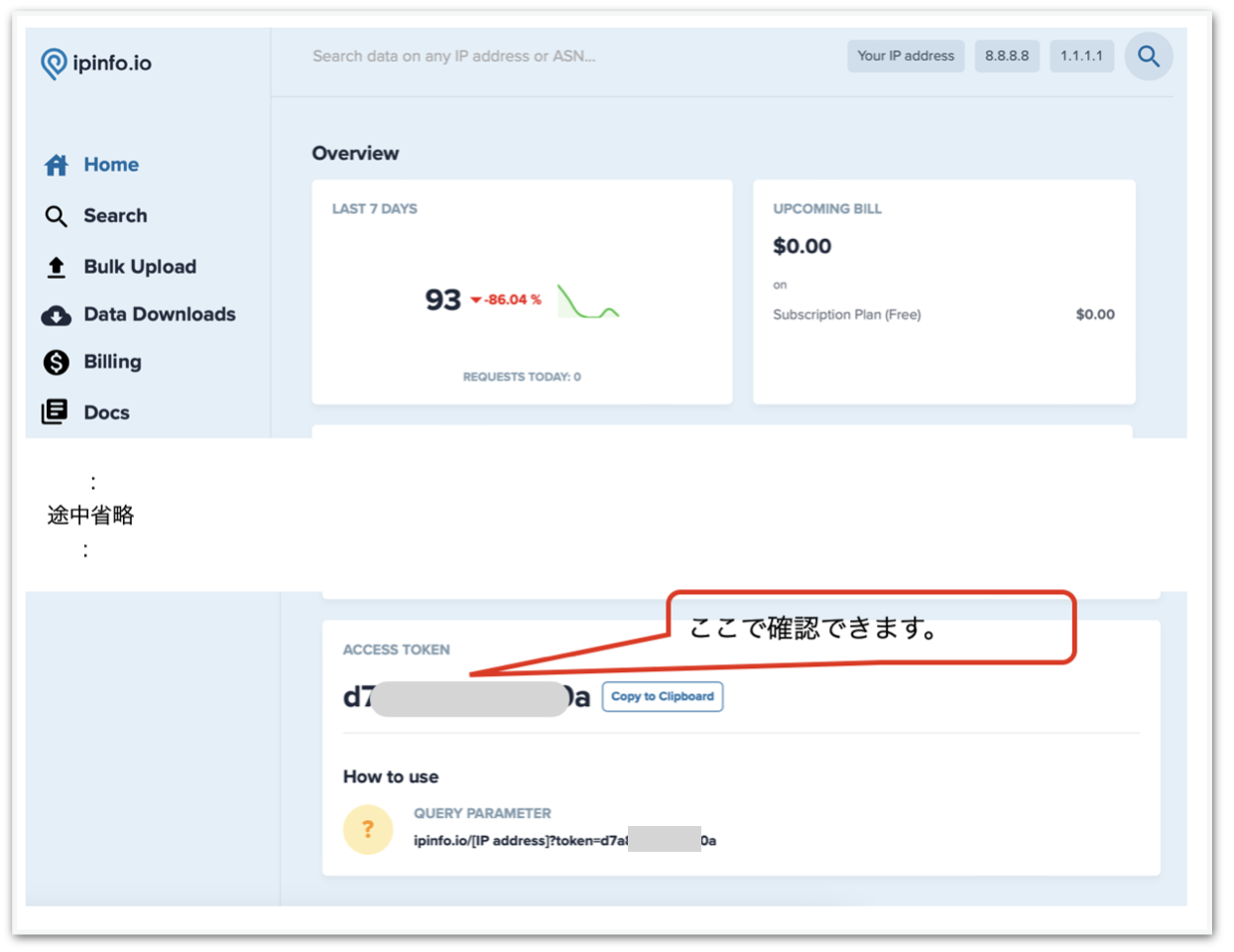
Task: Select the 1.1.1.1 quick lookup
Action: (x=1082, y=56)
